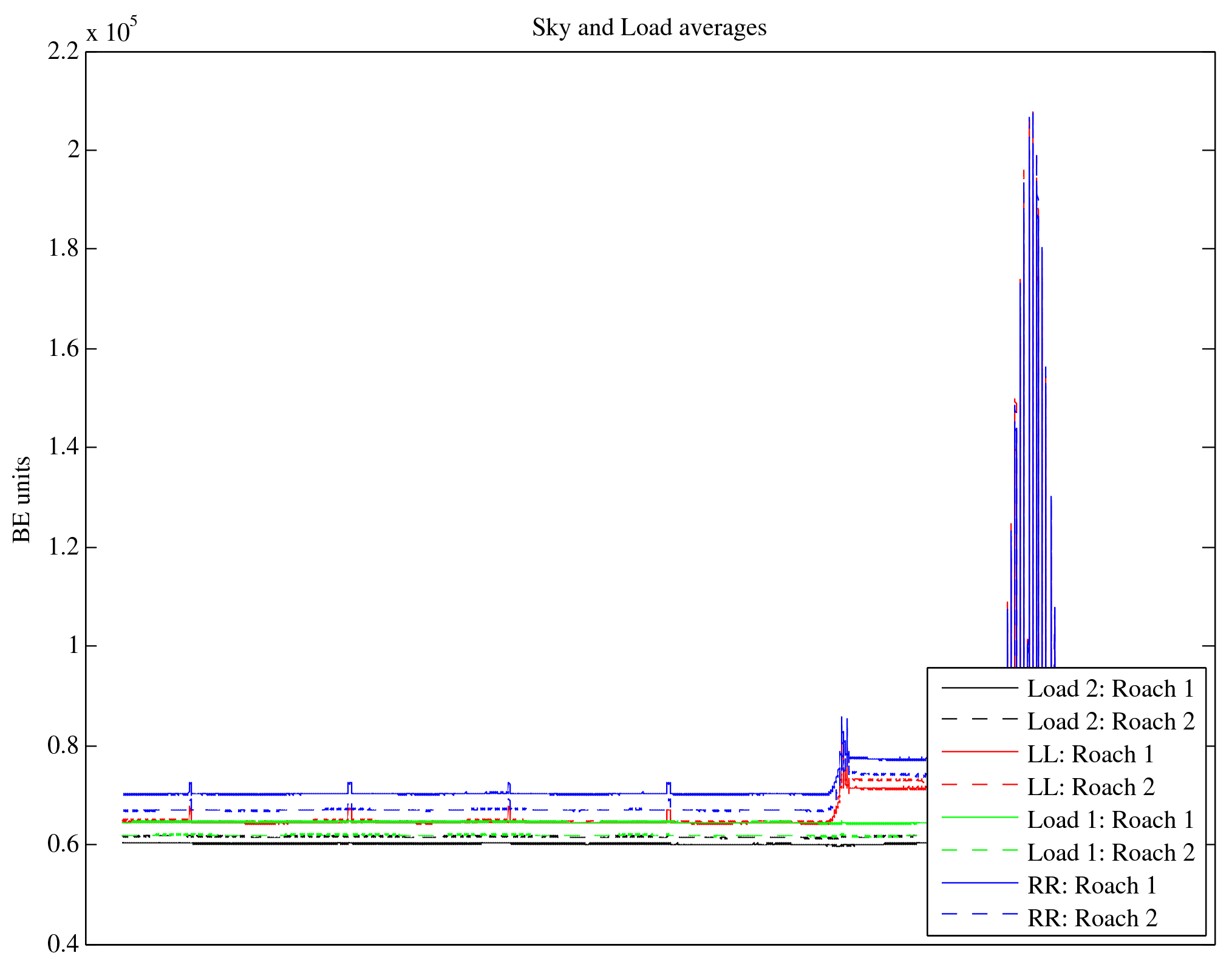Select the 'Load 1: Roach 2' legend entry
Screen dimensions: 1232x967
point(1111,853)
